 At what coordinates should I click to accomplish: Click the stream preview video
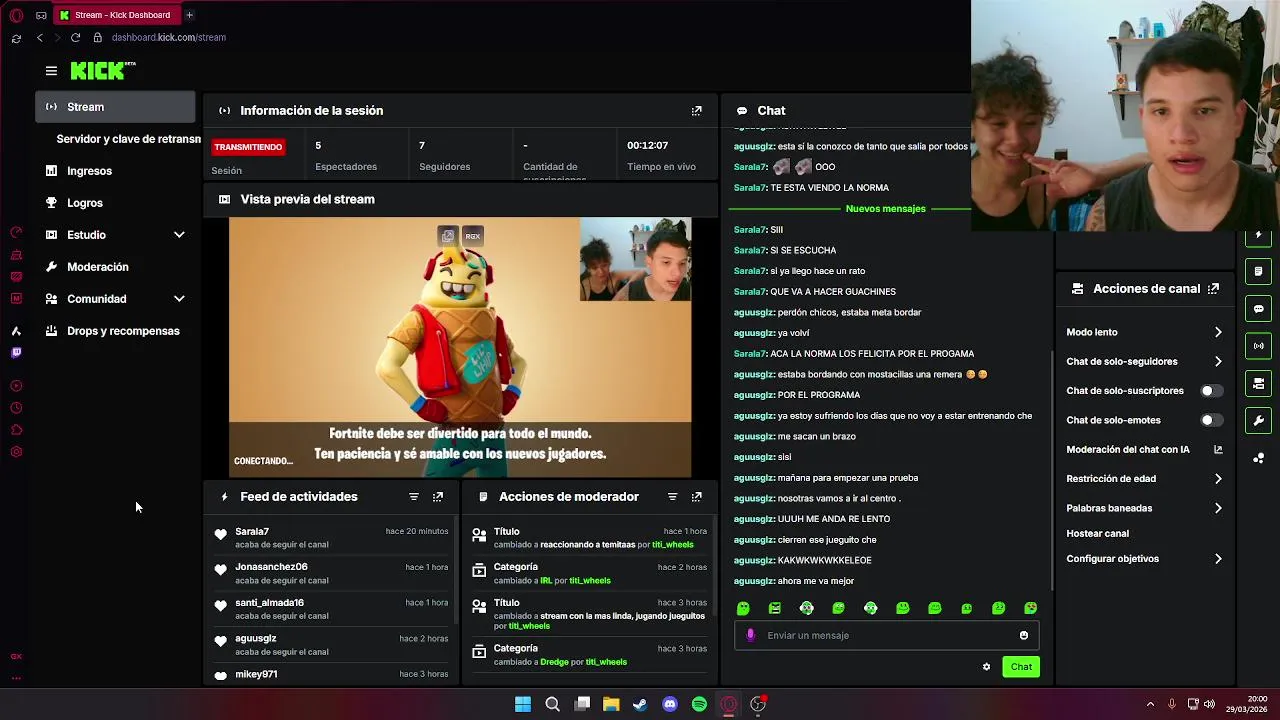coord(460,348)
